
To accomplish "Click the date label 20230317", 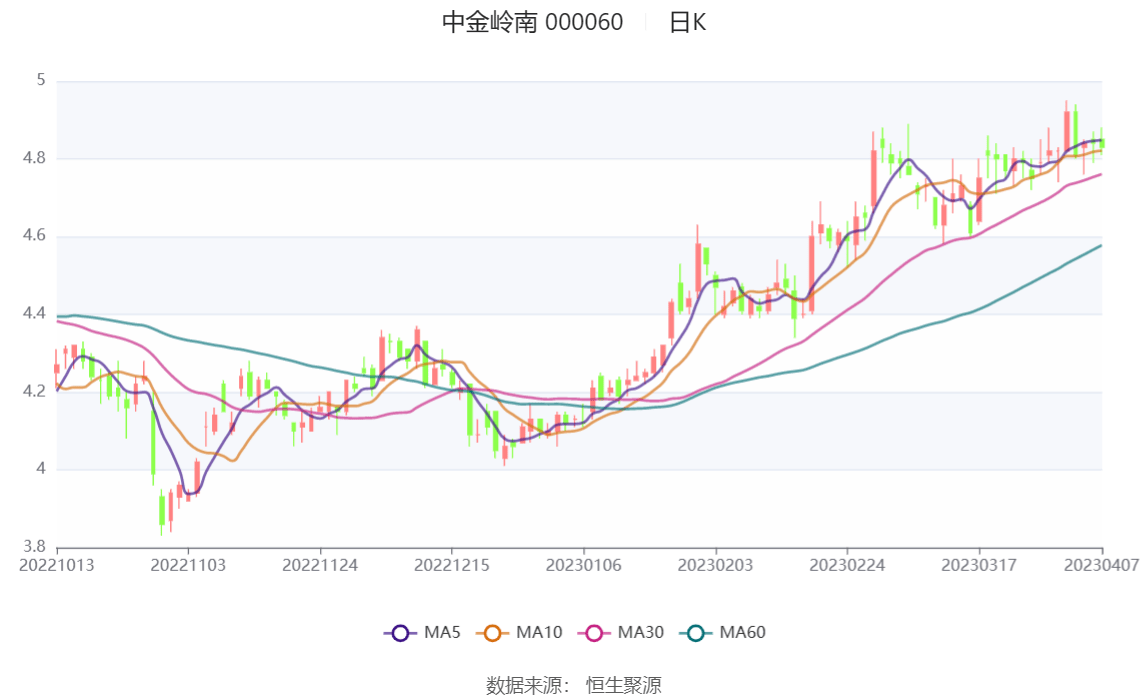I will (979, 566).
